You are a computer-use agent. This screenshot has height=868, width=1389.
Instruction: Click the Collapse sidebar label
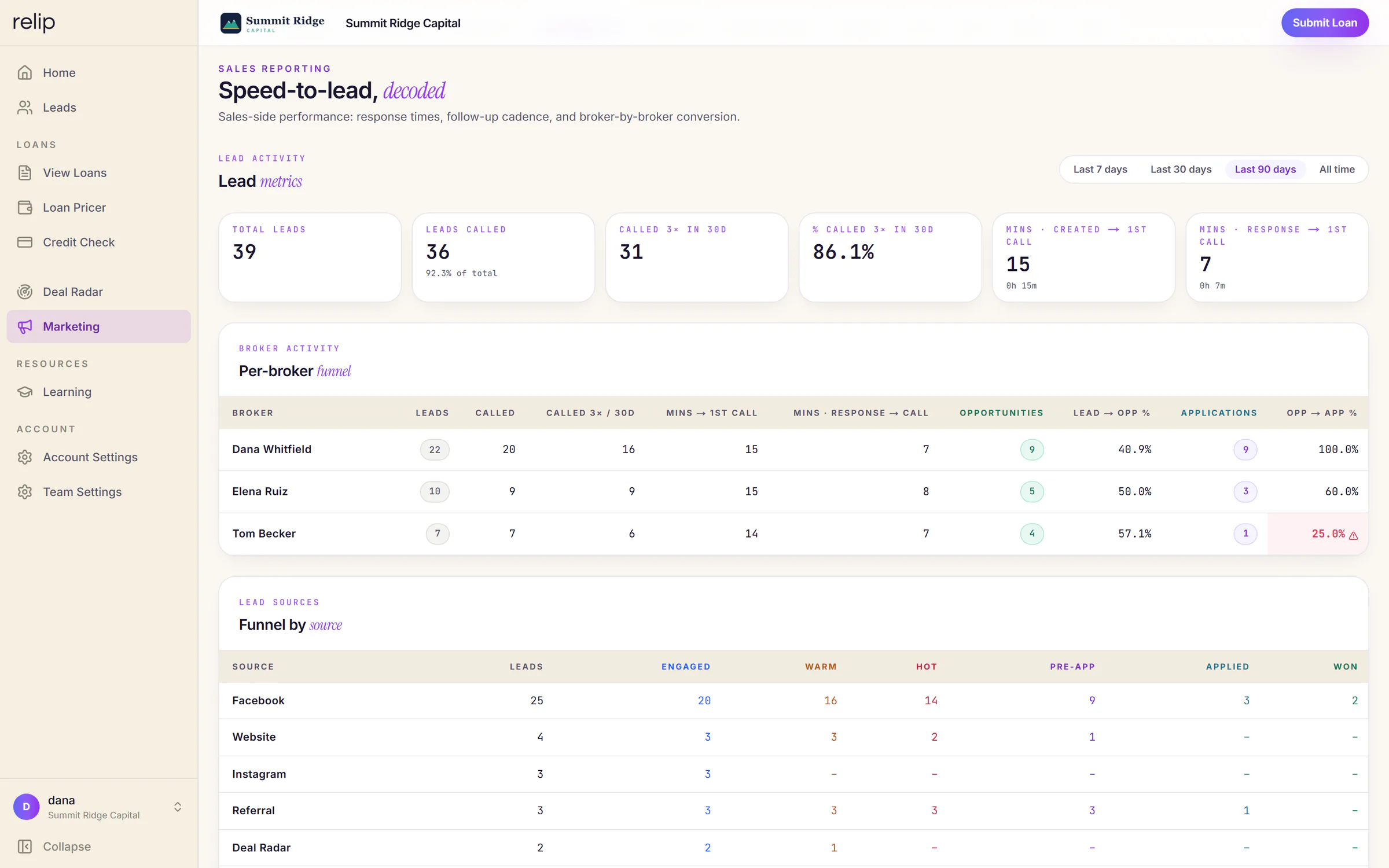pos(67,847)
